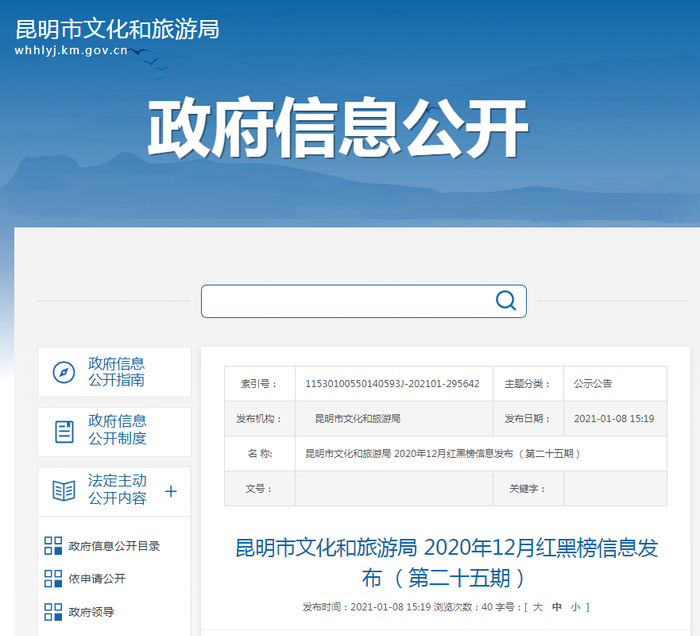700x636 pixels.
Task: Open 政府信息公开指南 link
Action: pyautogui.click(x=116, y=372)
